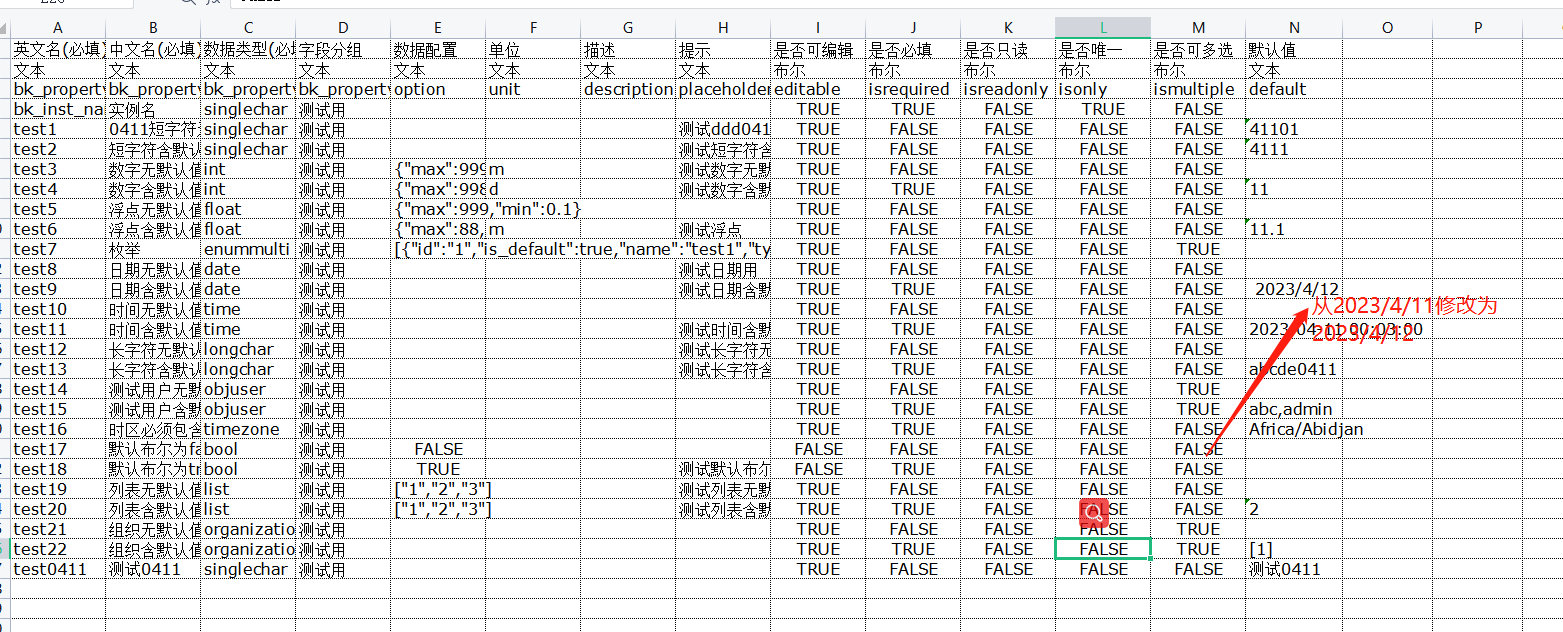Click the abc,admin default value cell

coord(1293,409)
